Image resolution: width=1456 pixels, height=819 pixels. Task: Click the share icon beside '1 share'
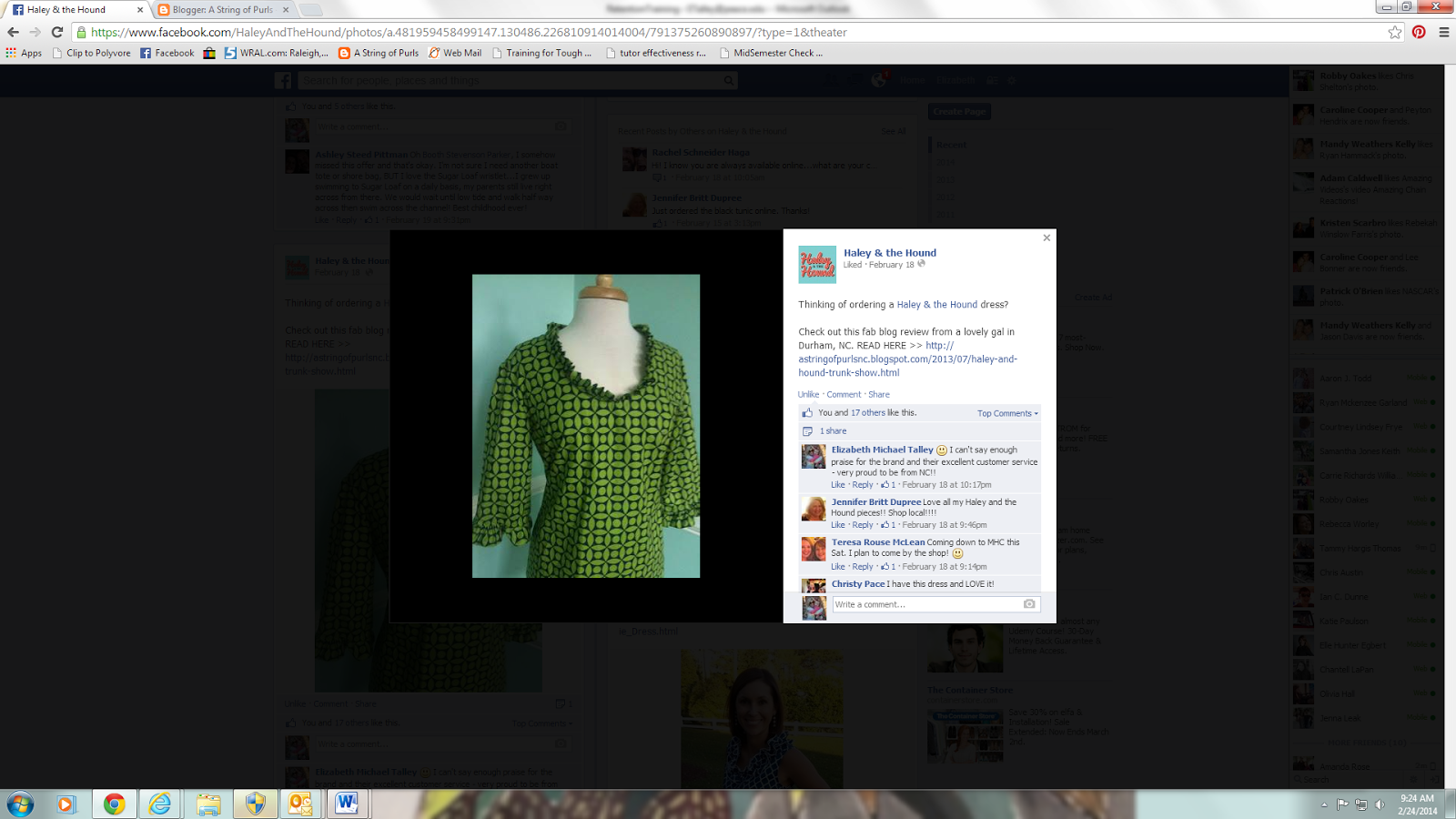pos(807,431)
